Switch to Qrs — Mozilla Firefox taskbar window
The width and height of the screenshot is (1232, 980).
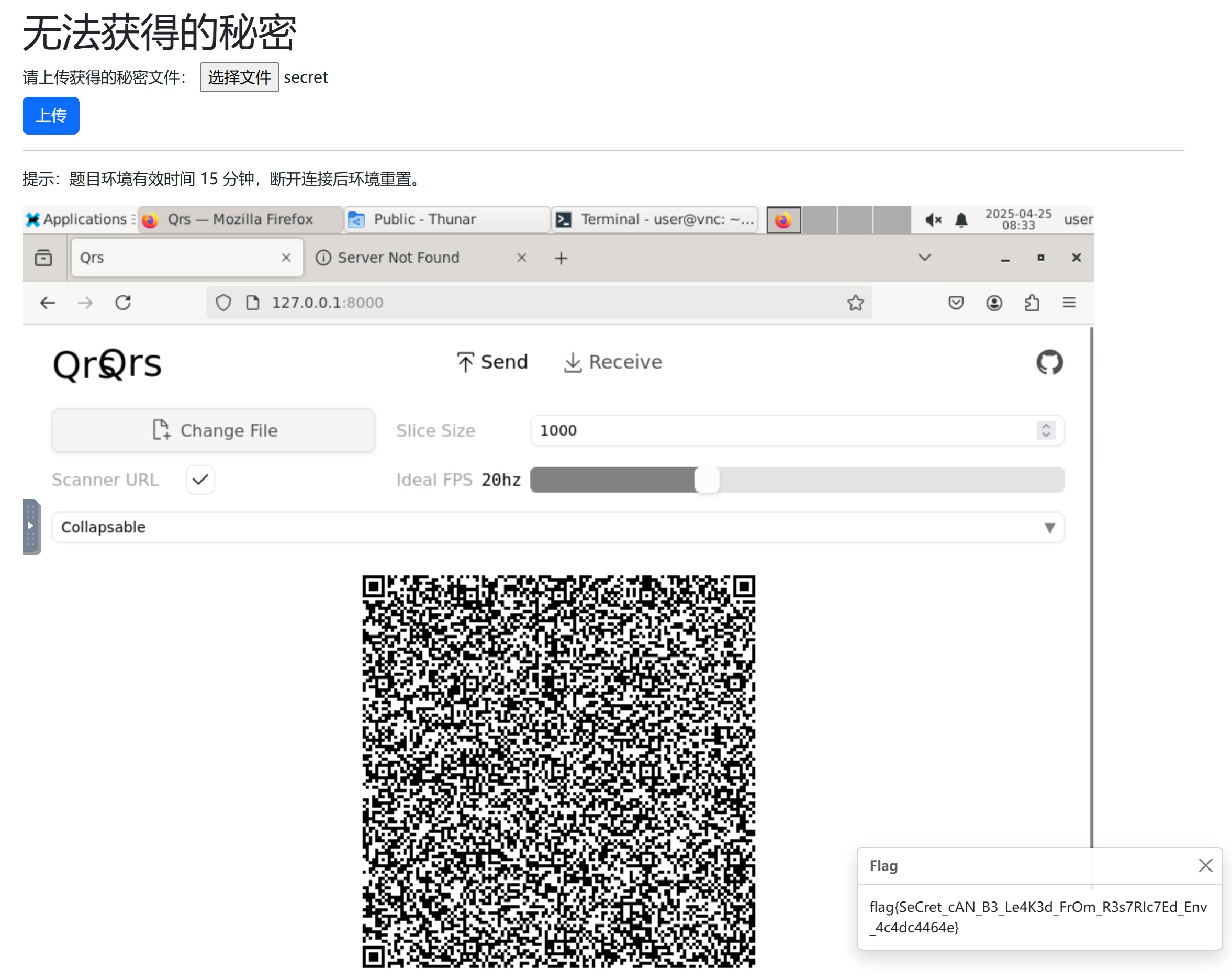[240, 219]
